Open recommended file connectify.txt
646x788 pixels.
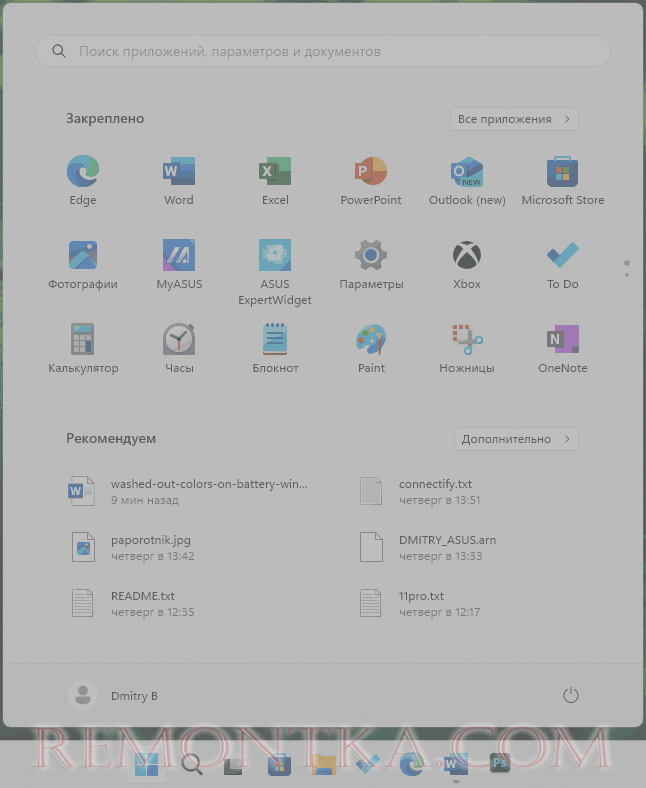pyautogui.click(x=420, y=491)
